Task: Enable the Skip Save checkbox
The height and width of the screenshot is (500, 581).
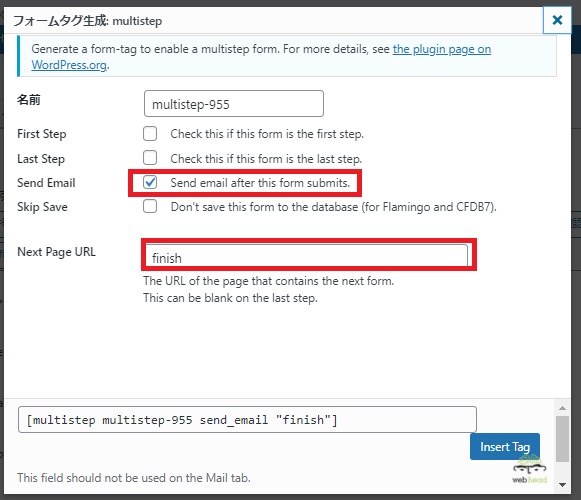Action: click(150, 206)
